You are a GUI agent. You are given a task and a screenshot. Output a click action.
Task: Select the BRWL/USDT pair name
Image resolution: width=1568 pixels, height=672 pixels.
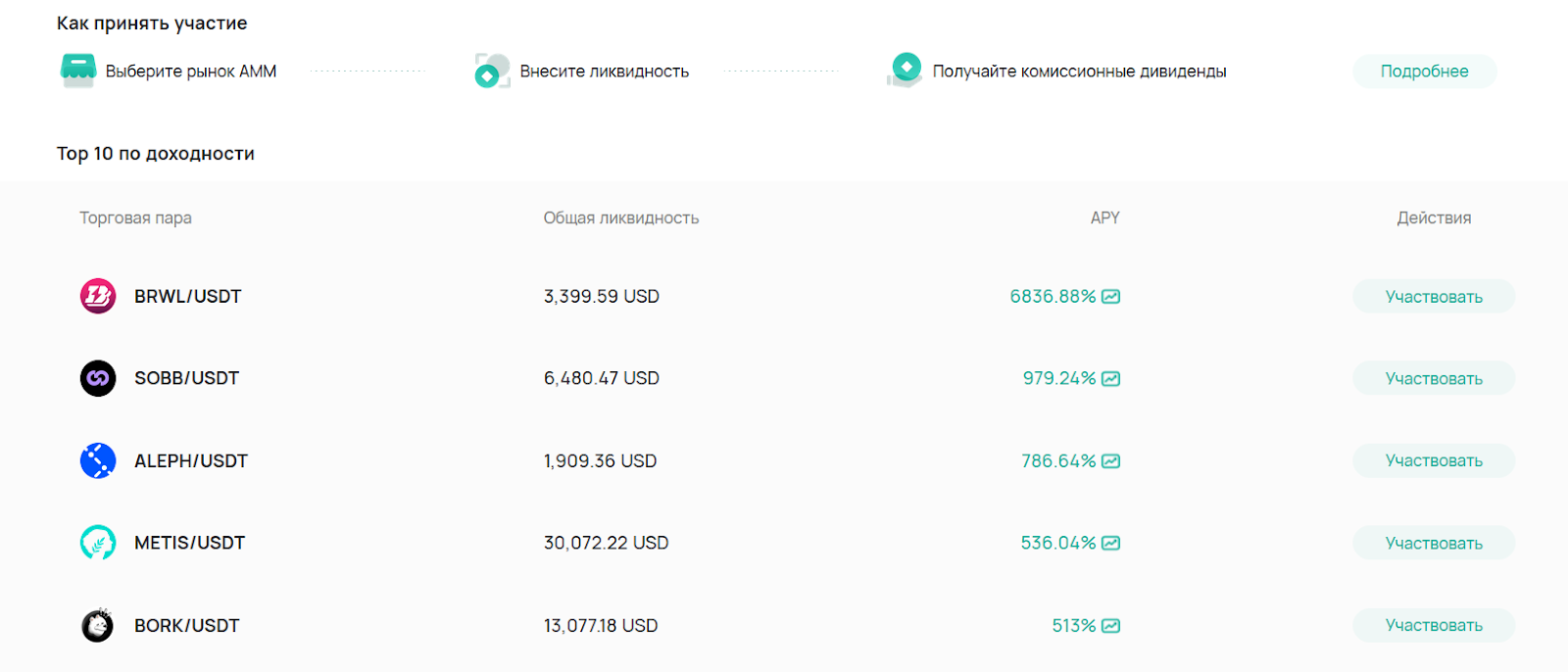(x=187, y=297)
